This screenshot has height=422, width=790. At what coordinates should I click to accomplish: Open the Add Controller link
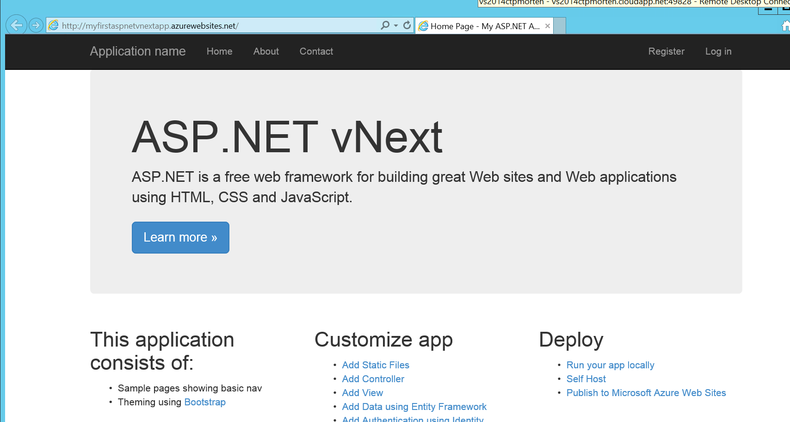click(x=373, y=379)
